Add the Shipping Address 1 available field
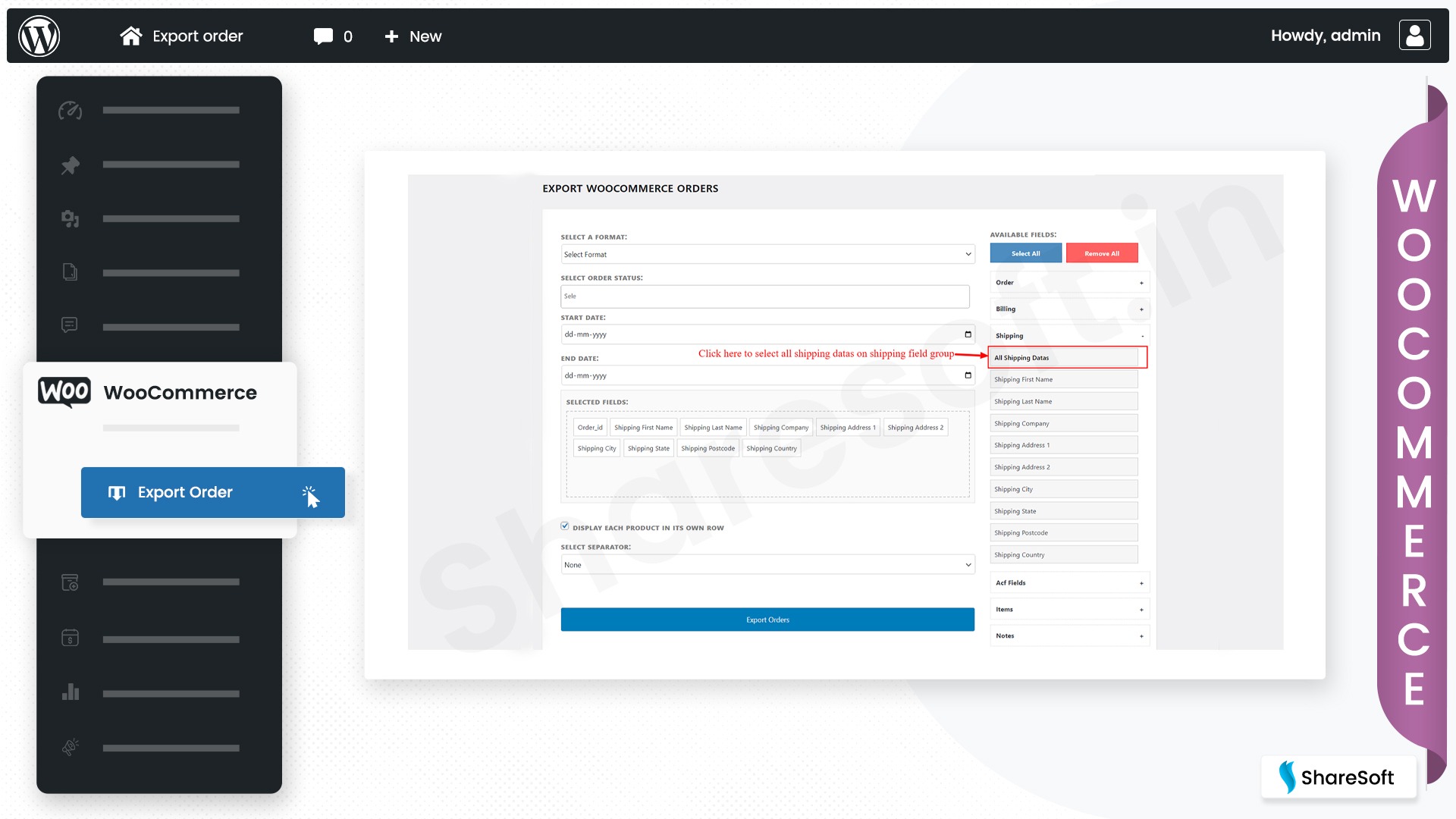The image size is (1456, 819). (x=1064, y=445)
